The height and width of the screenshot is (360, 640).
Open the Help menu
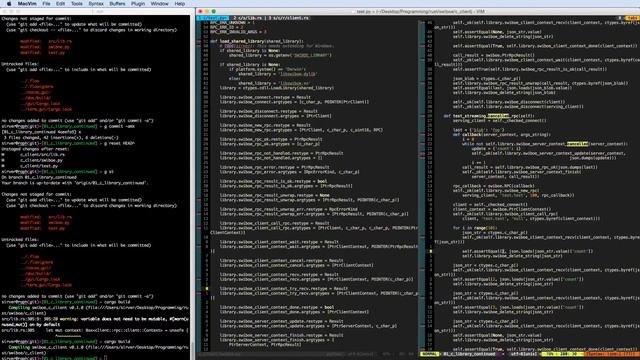(180, 4)
